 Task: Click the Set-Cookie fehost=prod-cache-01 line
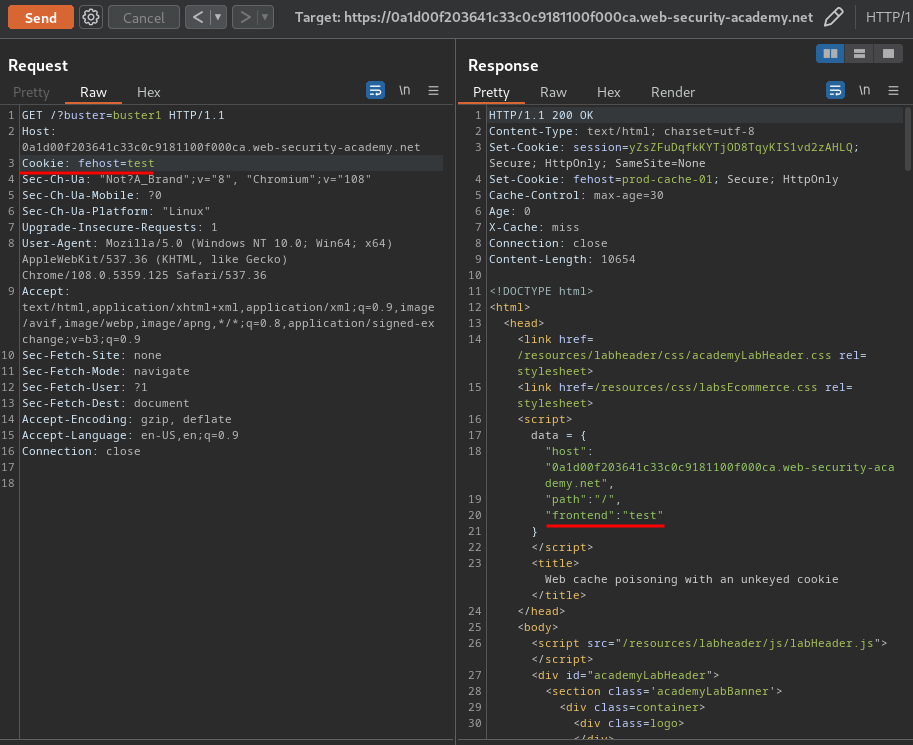pos(663,179)
